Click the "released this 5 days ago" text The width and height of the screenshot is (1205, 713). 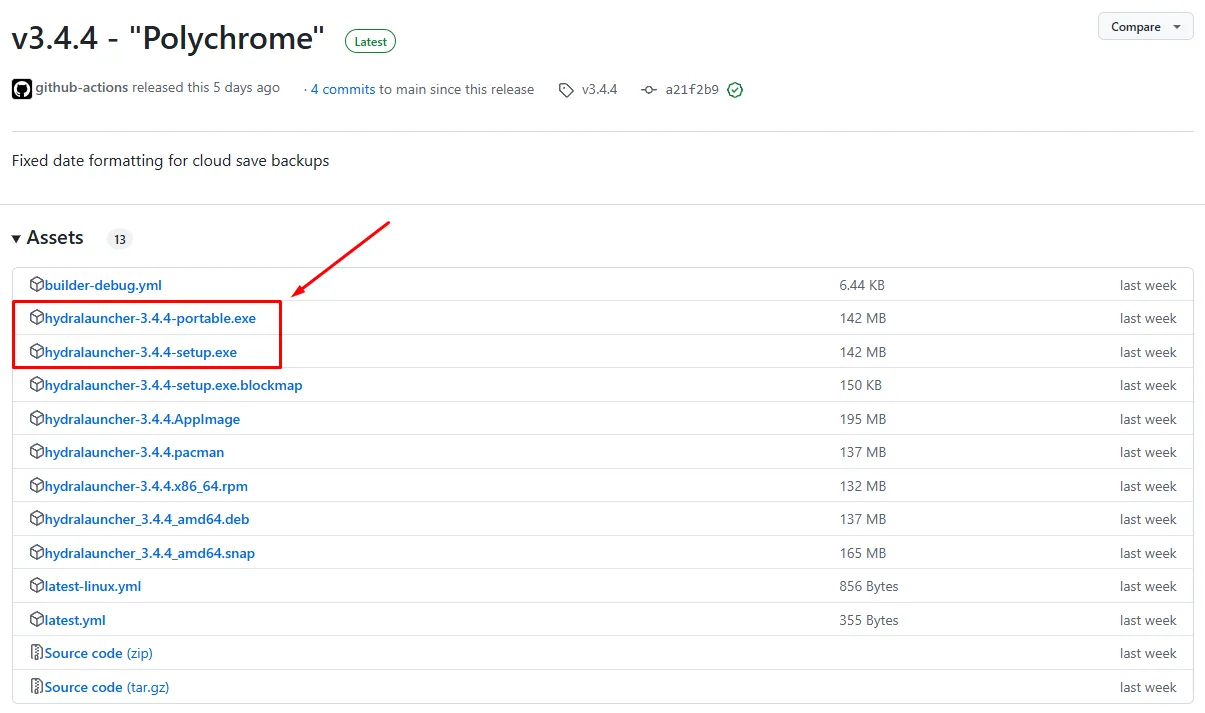(206, 88)
